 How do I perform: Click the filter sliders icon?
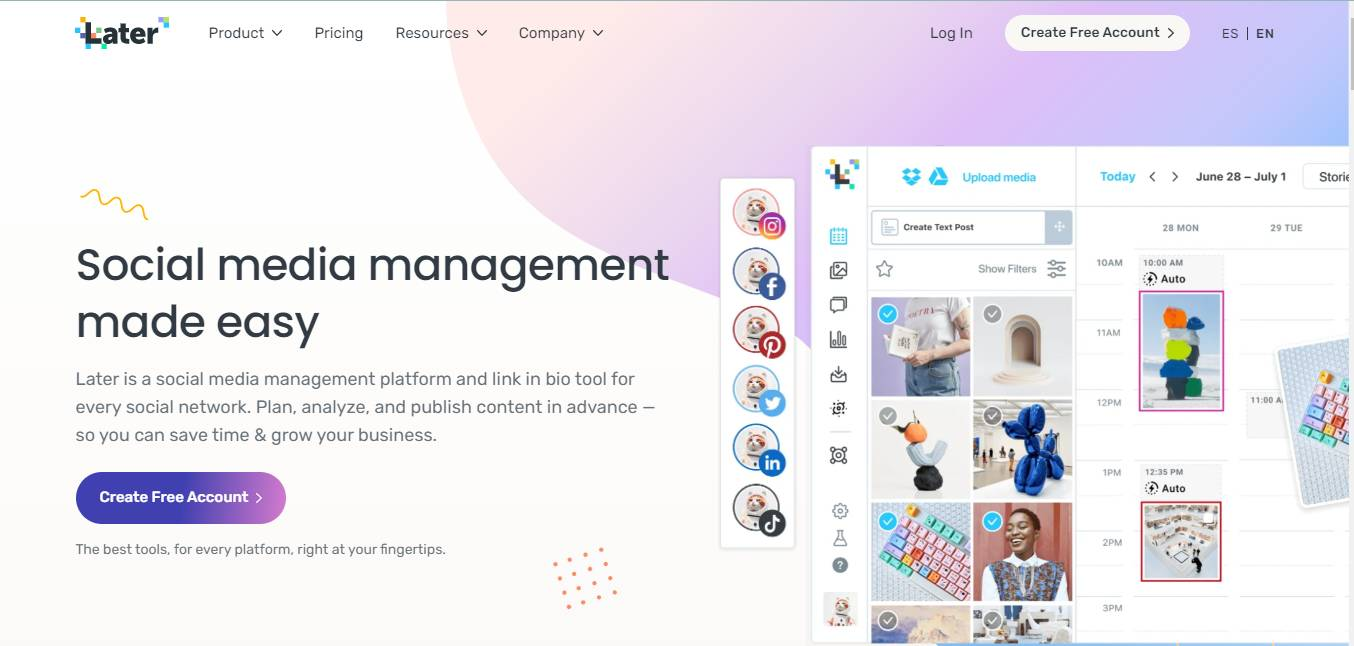point(1056,268)
